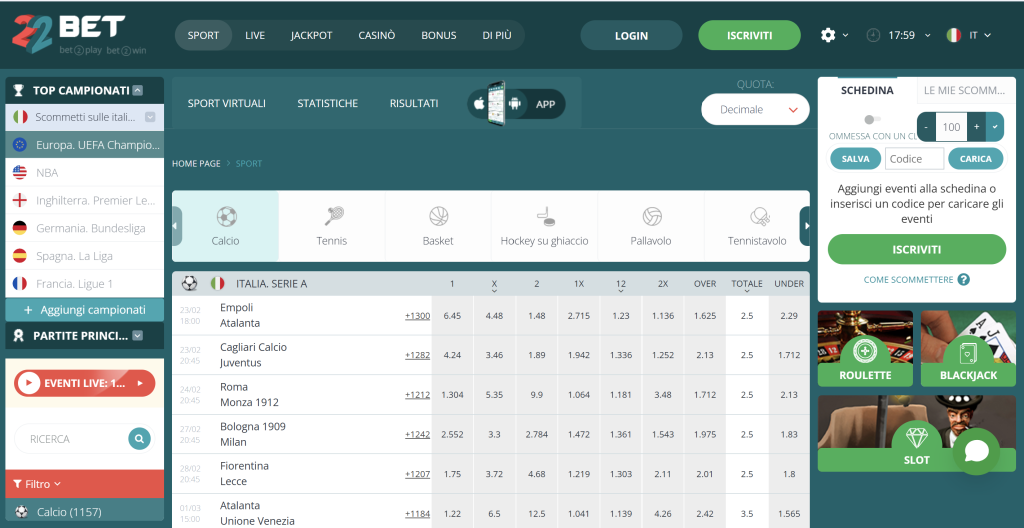This screenshot has height=528, width=1024.
Task: Select the Tennistavolo sport icon
Action: pos(759,216)
